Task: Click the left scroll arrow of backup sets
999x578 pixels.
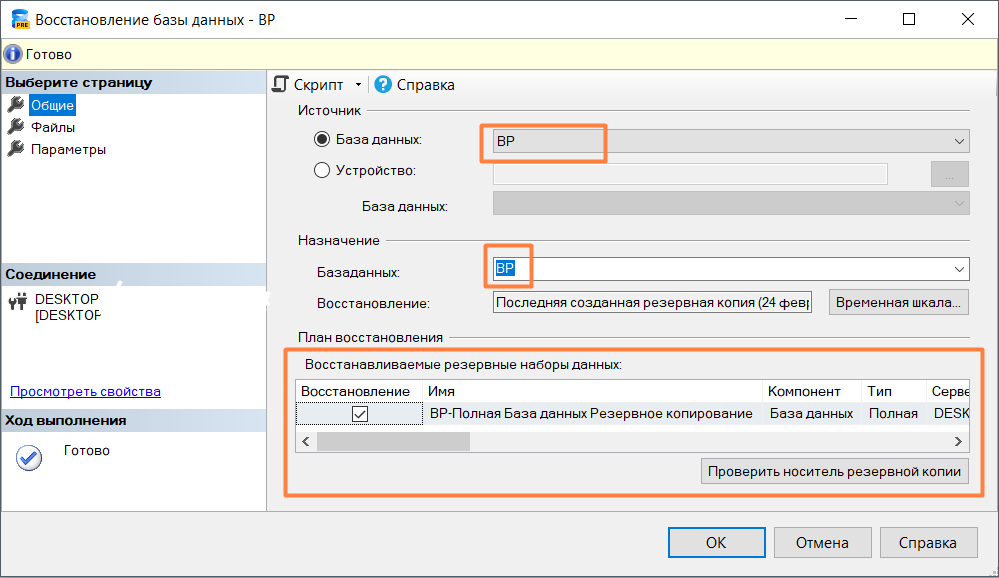Action: (x=306, y=442)
